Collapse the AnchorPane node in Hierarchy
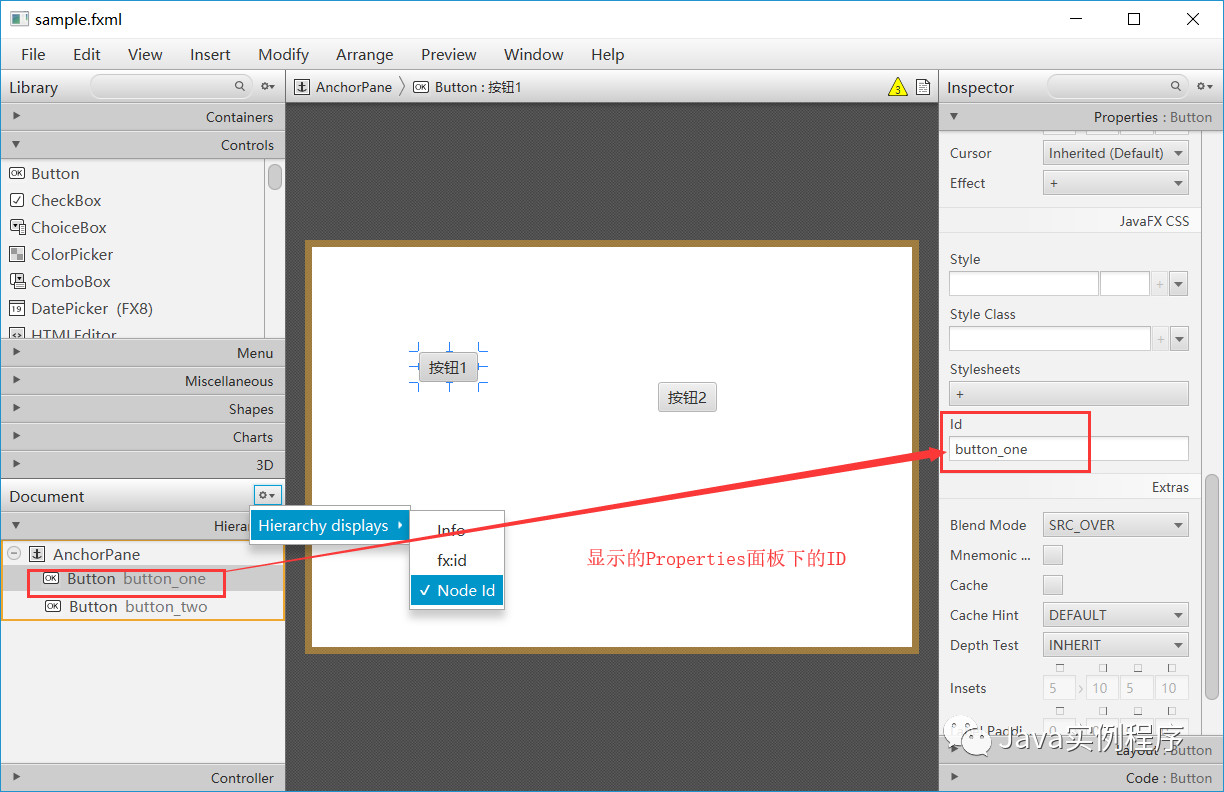This screenshot has width=1224, height=792. 13,553
